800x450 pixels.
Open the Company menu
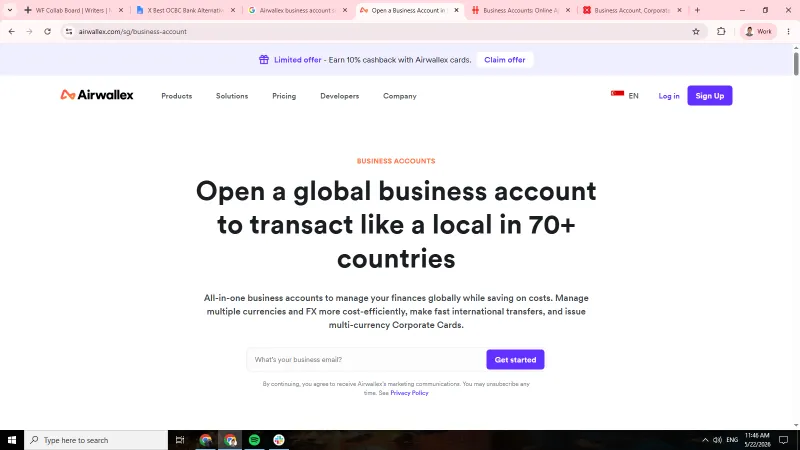click(400, 96)
